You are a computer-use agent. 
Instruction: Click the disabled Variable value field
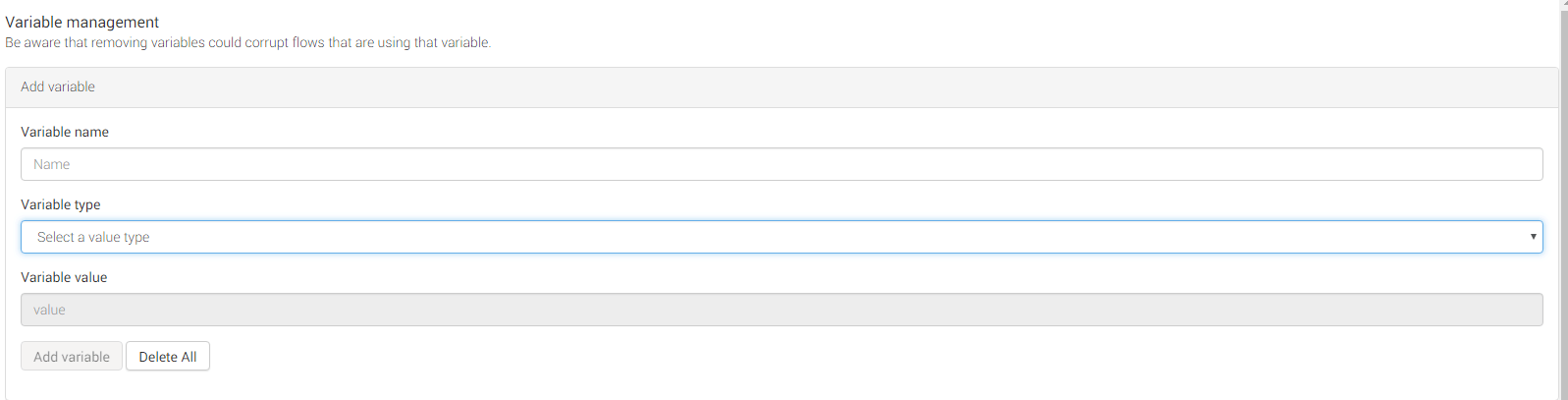click(782, 310)
